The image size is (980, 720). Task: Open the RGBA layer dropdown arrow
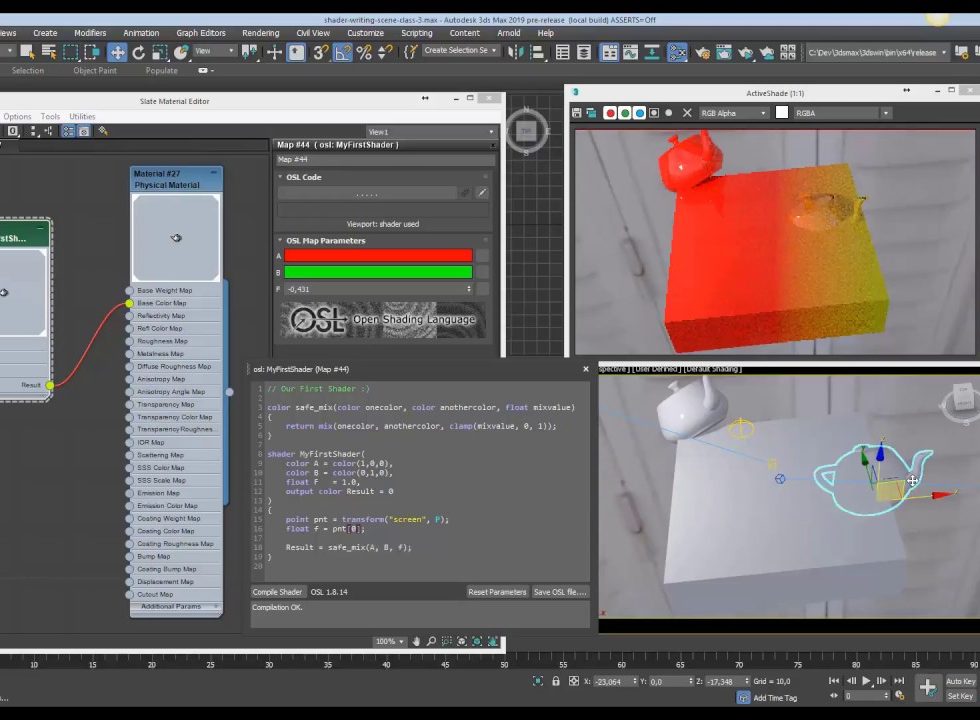coord(886,113)
